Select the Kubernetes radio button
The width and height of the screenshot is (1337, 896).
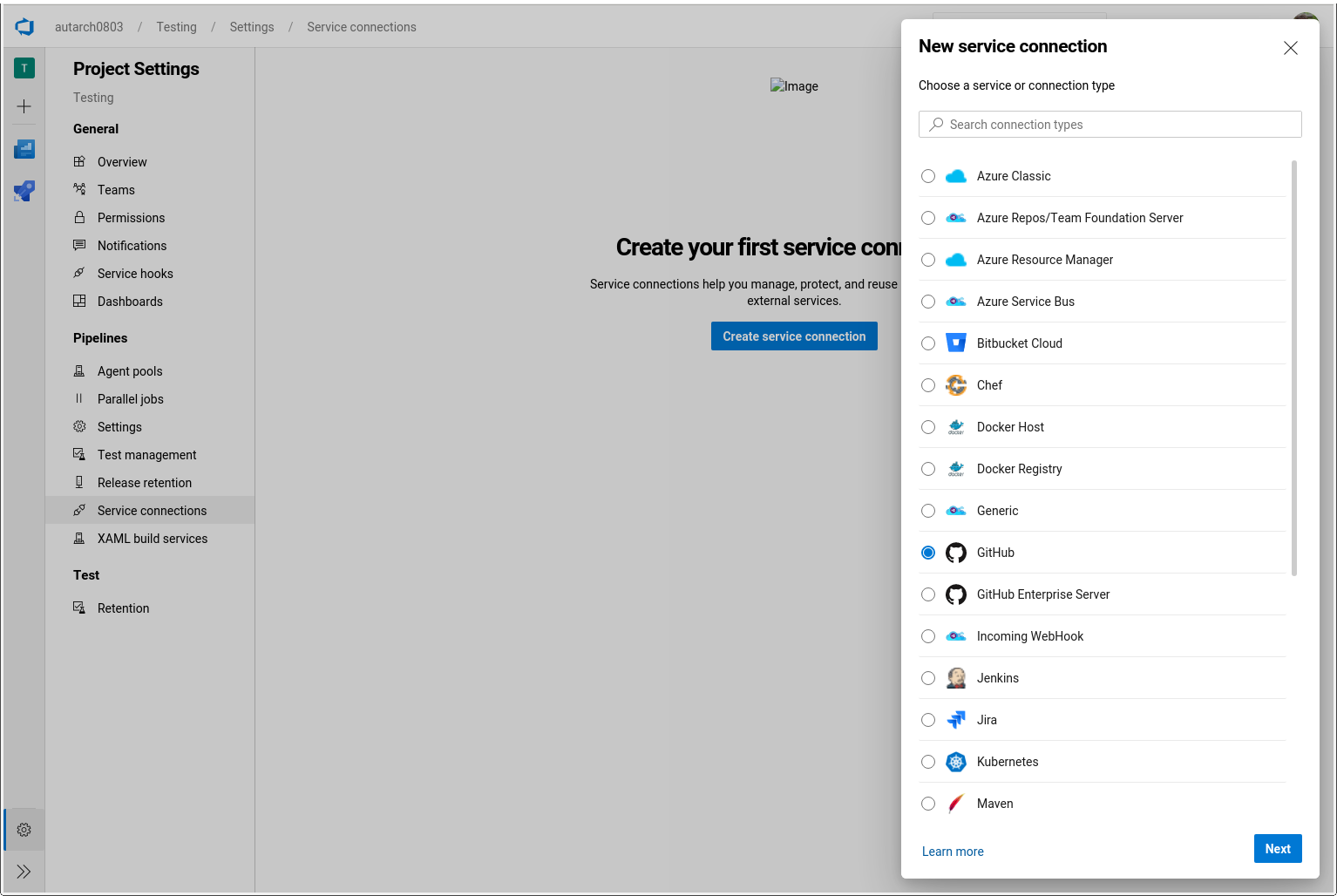pyautogui.click(x=928, y=762)
